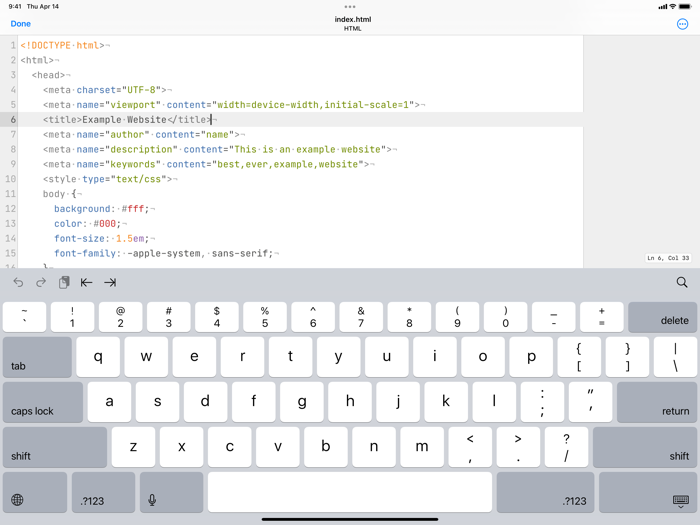Tap the outdent left-arrow icon
Image resolution: width=700 pixels, height=525 pixels.
pyautogui.click(x=87, y=283)
